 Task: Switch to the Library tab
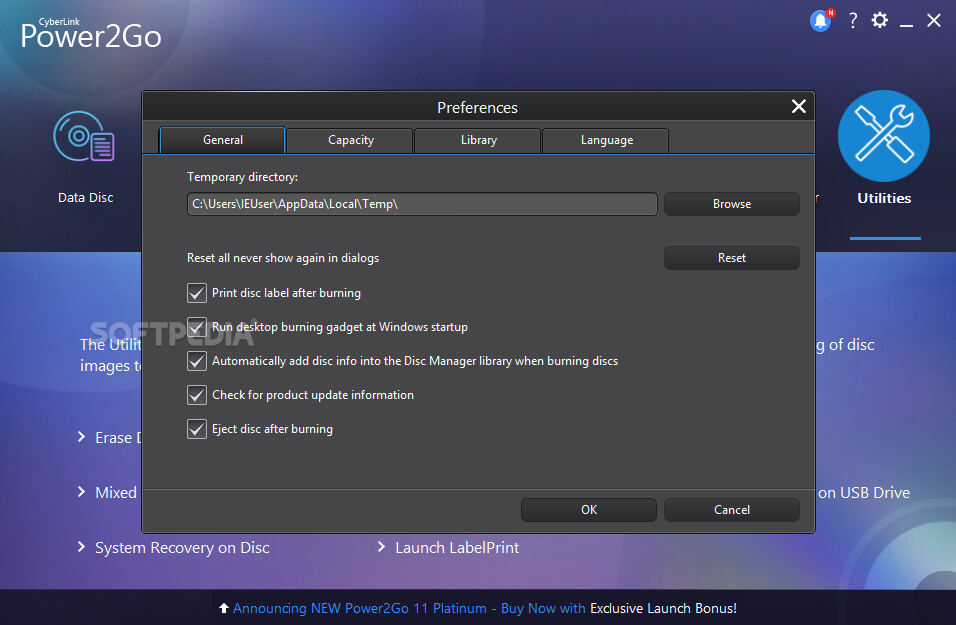pos(479,140)
